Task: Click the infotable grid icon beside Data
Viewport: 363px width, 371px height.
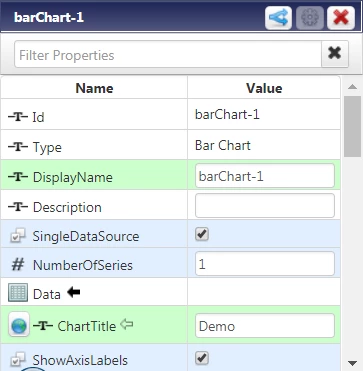Action: (18, 293)
